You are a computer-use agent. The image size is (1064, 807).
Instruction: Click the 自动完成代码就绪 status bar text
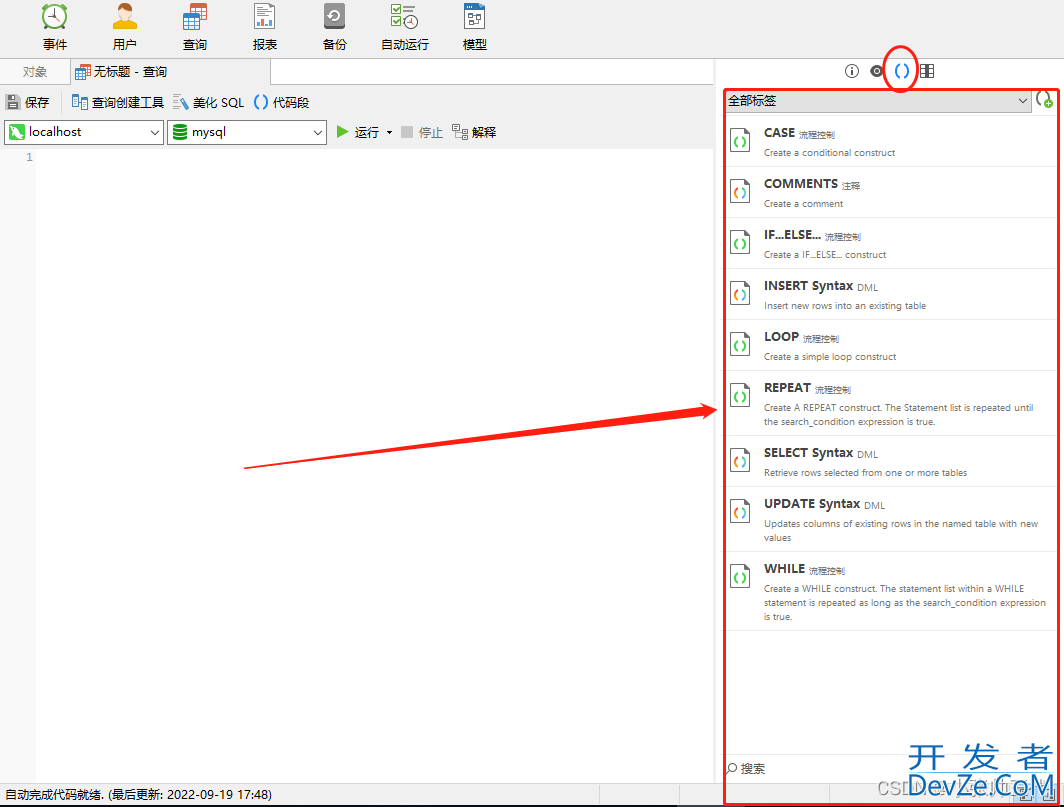point(138,795)
